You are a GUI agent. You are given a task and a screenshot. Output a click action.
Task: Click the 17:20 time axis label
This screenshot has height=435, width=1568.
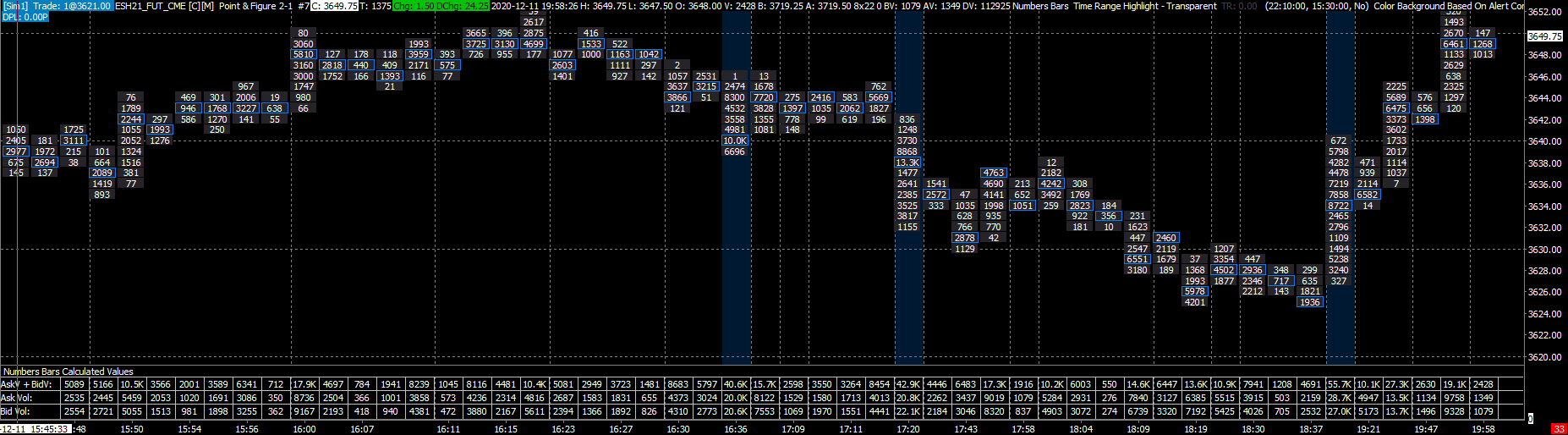pyautogui.click(x=908, y=429)
